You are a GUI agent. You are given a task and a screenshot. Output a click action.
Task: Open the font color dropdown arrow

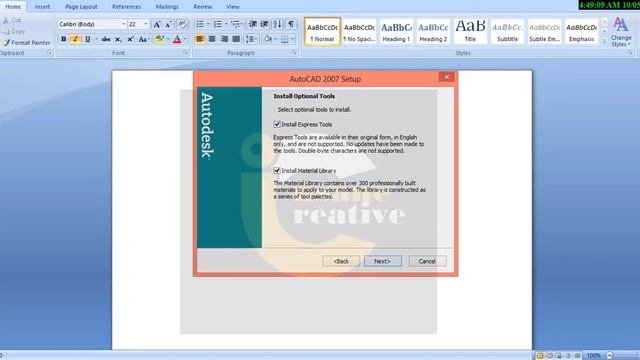[x=185, y=39]
